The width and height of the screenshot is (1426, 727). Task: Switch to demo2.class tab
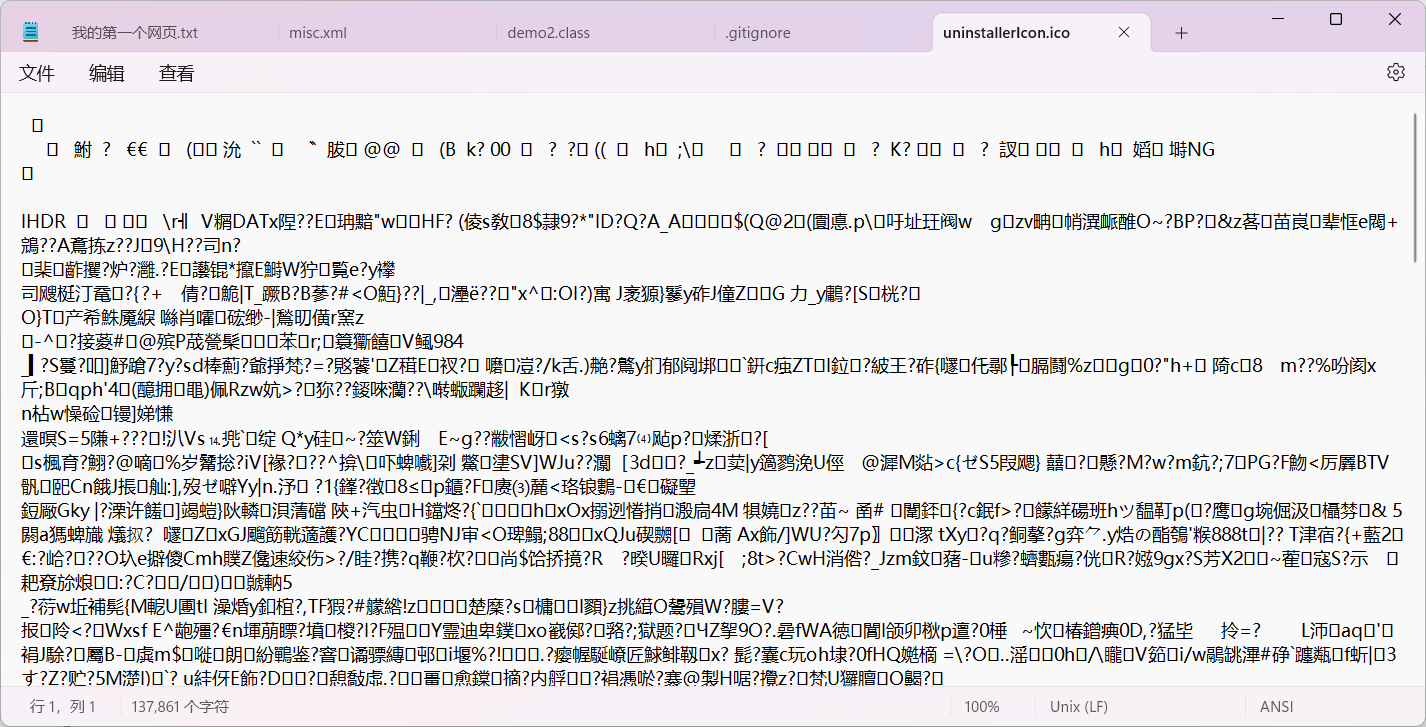(x=549, y=33)
